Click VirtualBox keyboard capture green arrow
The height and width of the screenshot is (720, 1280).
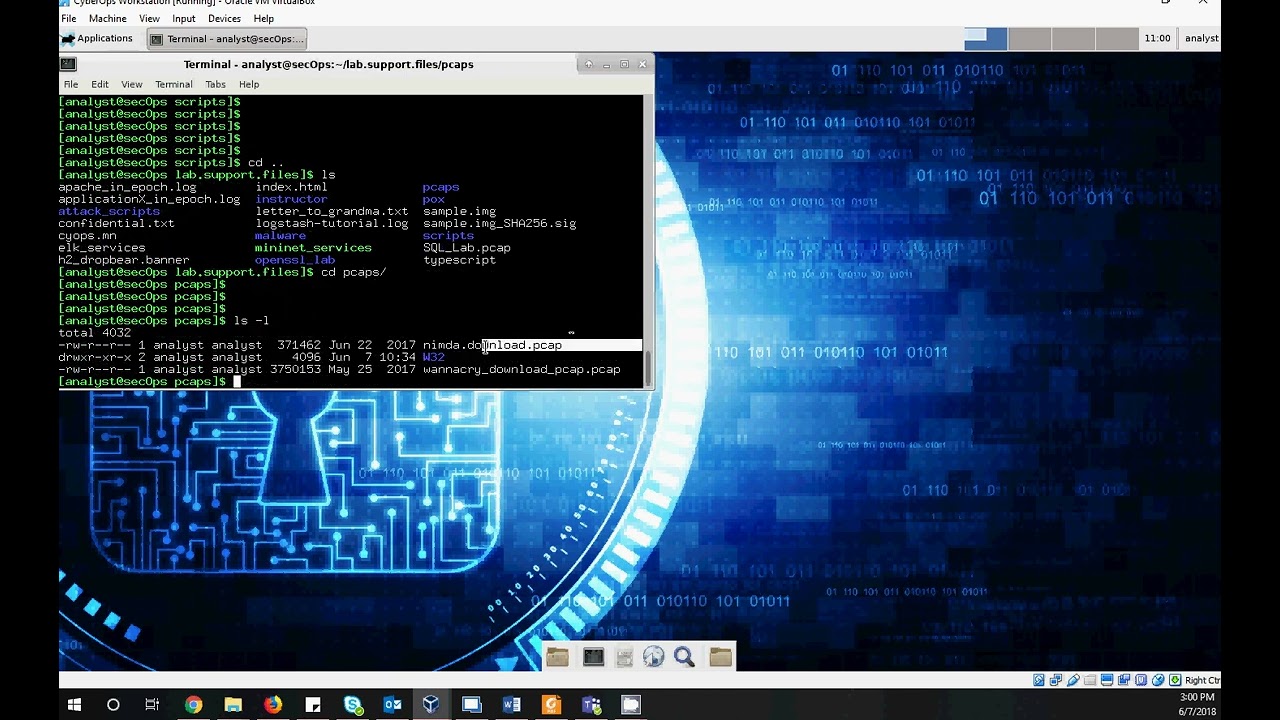(1175, 680)
